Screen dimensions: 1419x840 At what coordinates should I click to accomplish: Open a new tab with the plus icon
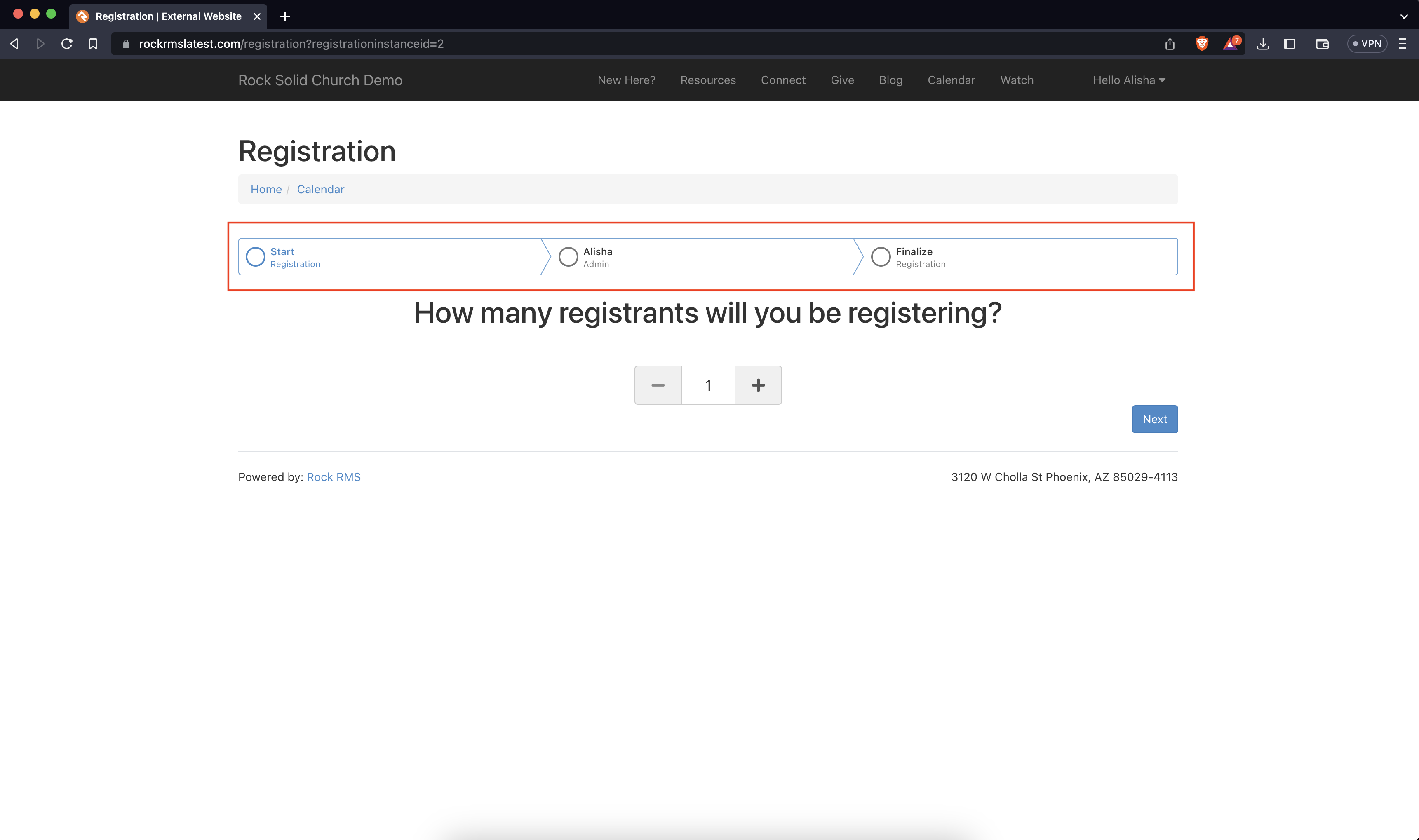coord(285,16)
